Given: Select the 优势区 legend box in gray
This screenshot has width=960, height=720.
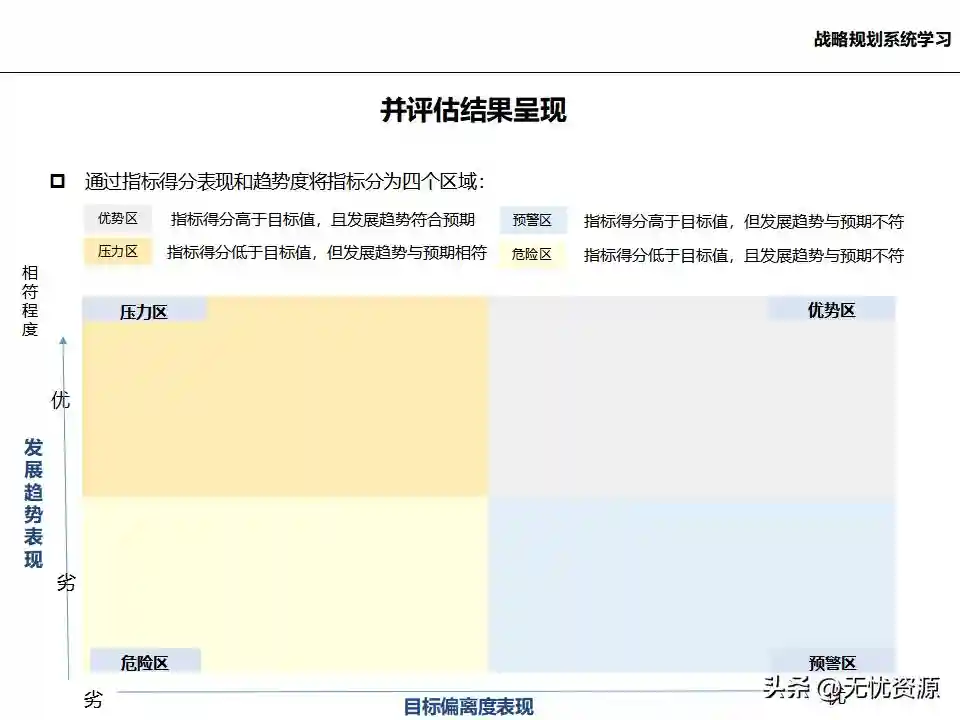Looking at the screenshot, I should point(117,219).
